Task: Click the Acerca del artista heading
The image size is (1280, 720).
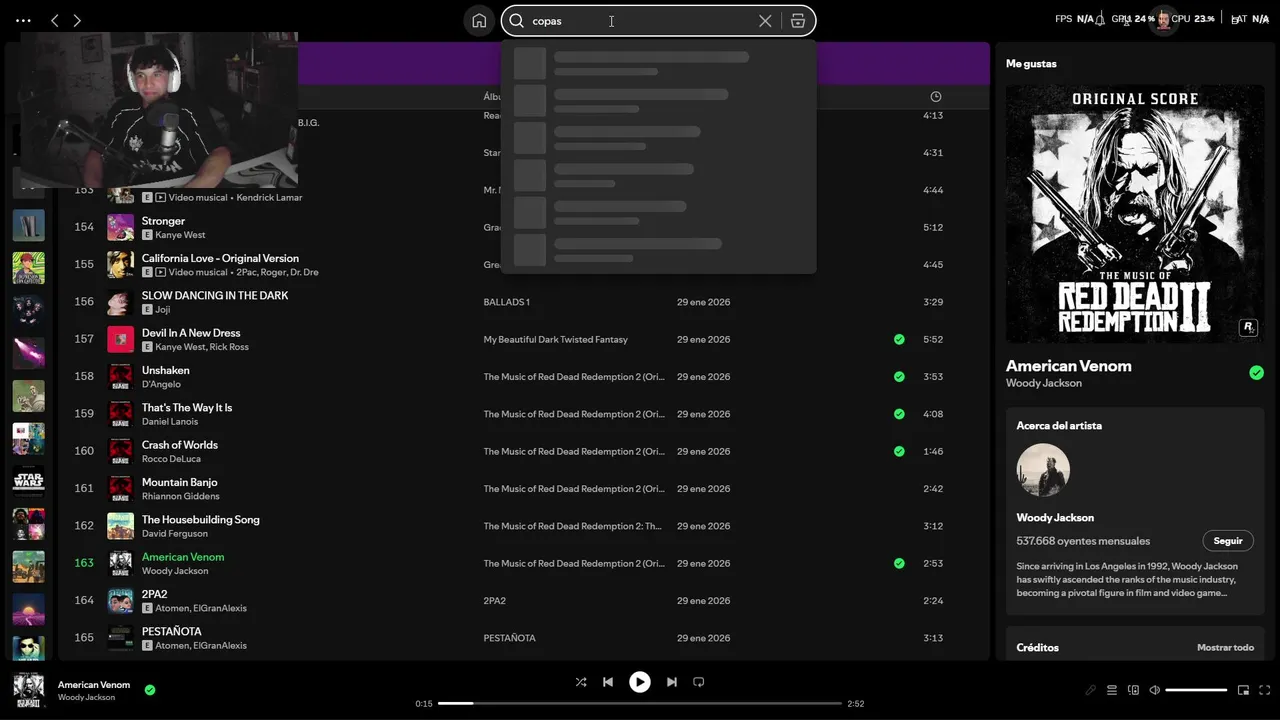Action: pos(1059,426)
